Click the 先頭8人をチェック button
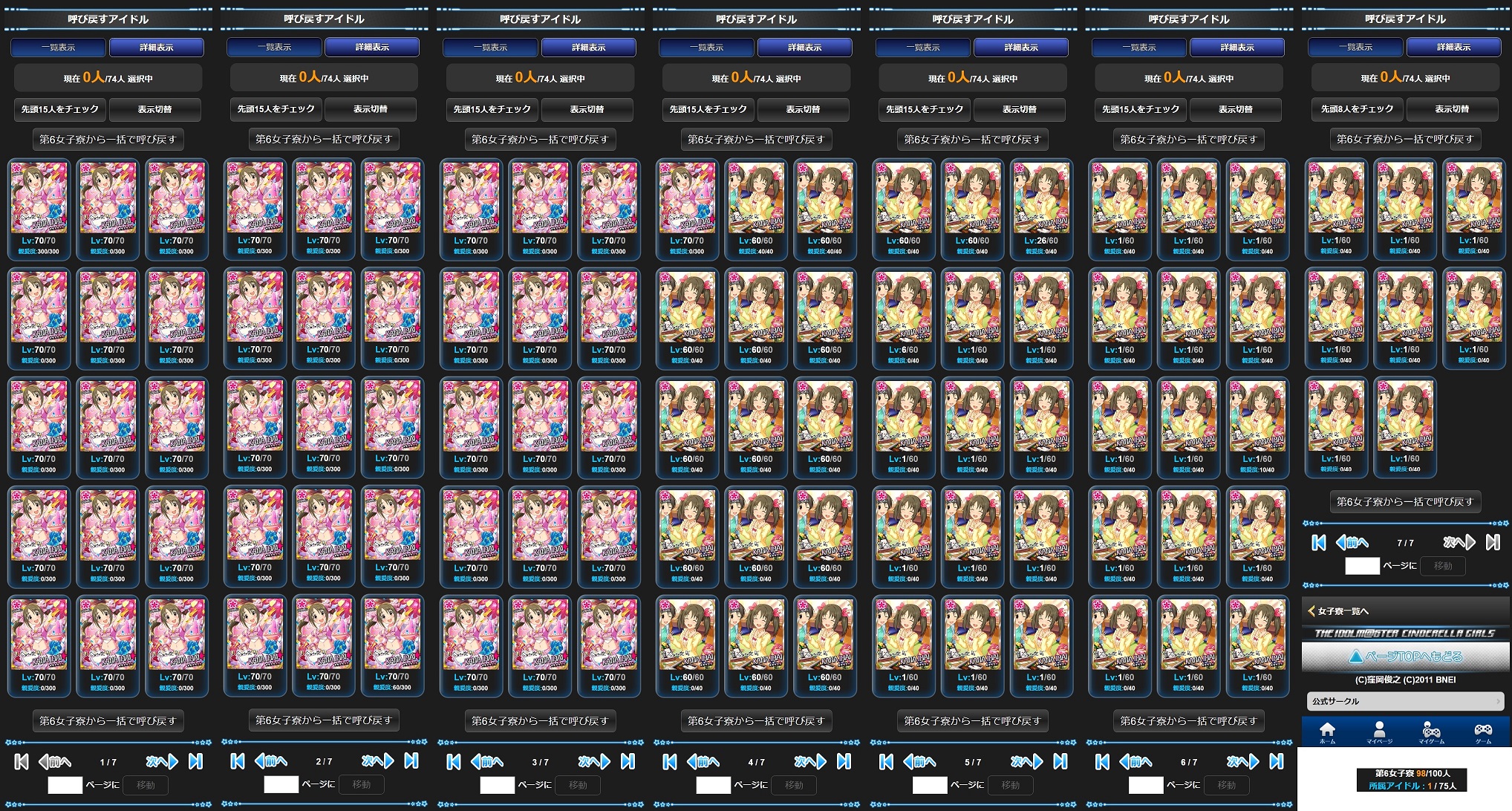This screenshot has width=1512, height=811. [x=1358, y=109]
